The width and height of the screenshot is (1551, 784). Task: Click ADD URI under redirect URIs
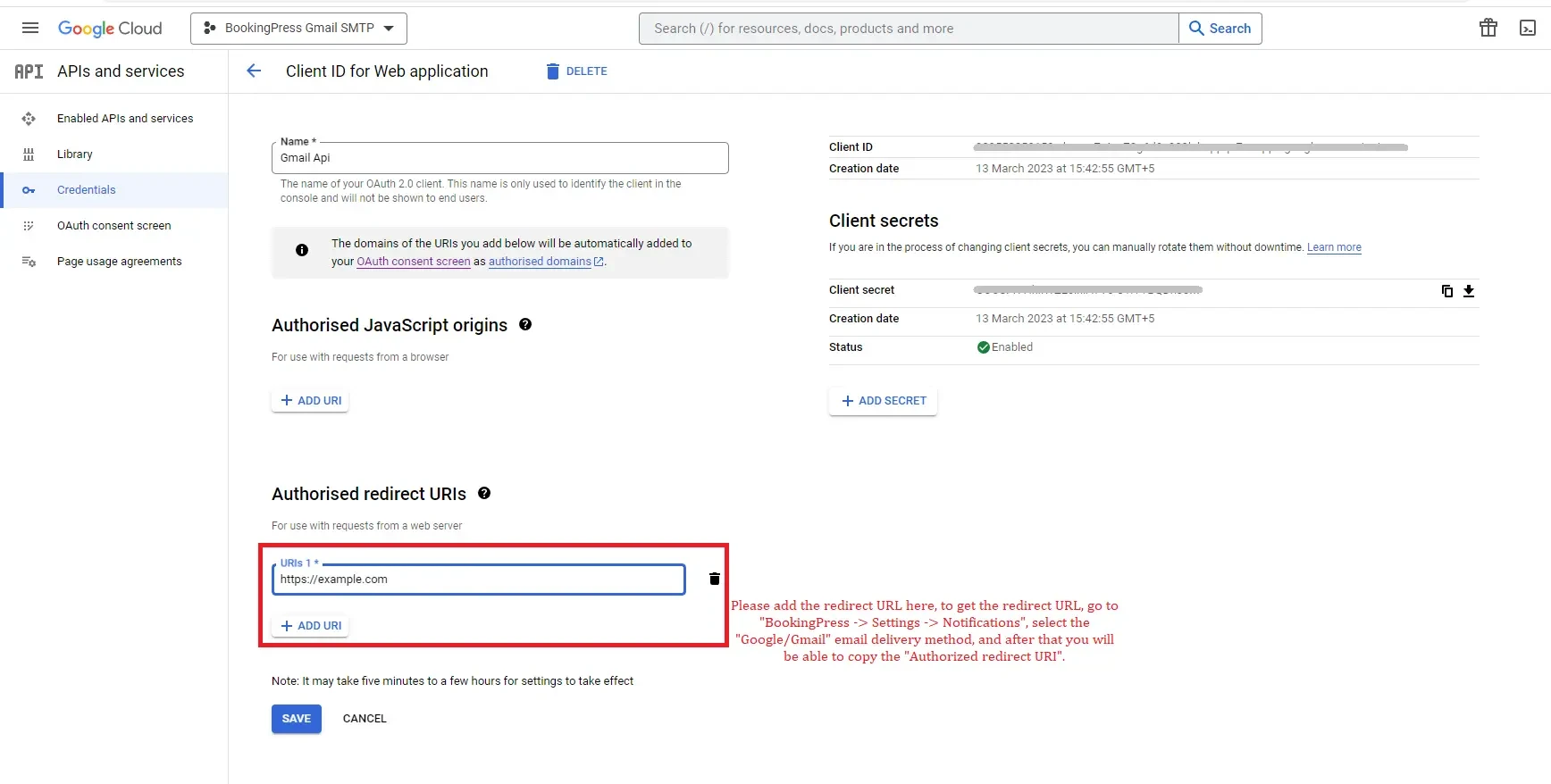[x=311, y=626]
